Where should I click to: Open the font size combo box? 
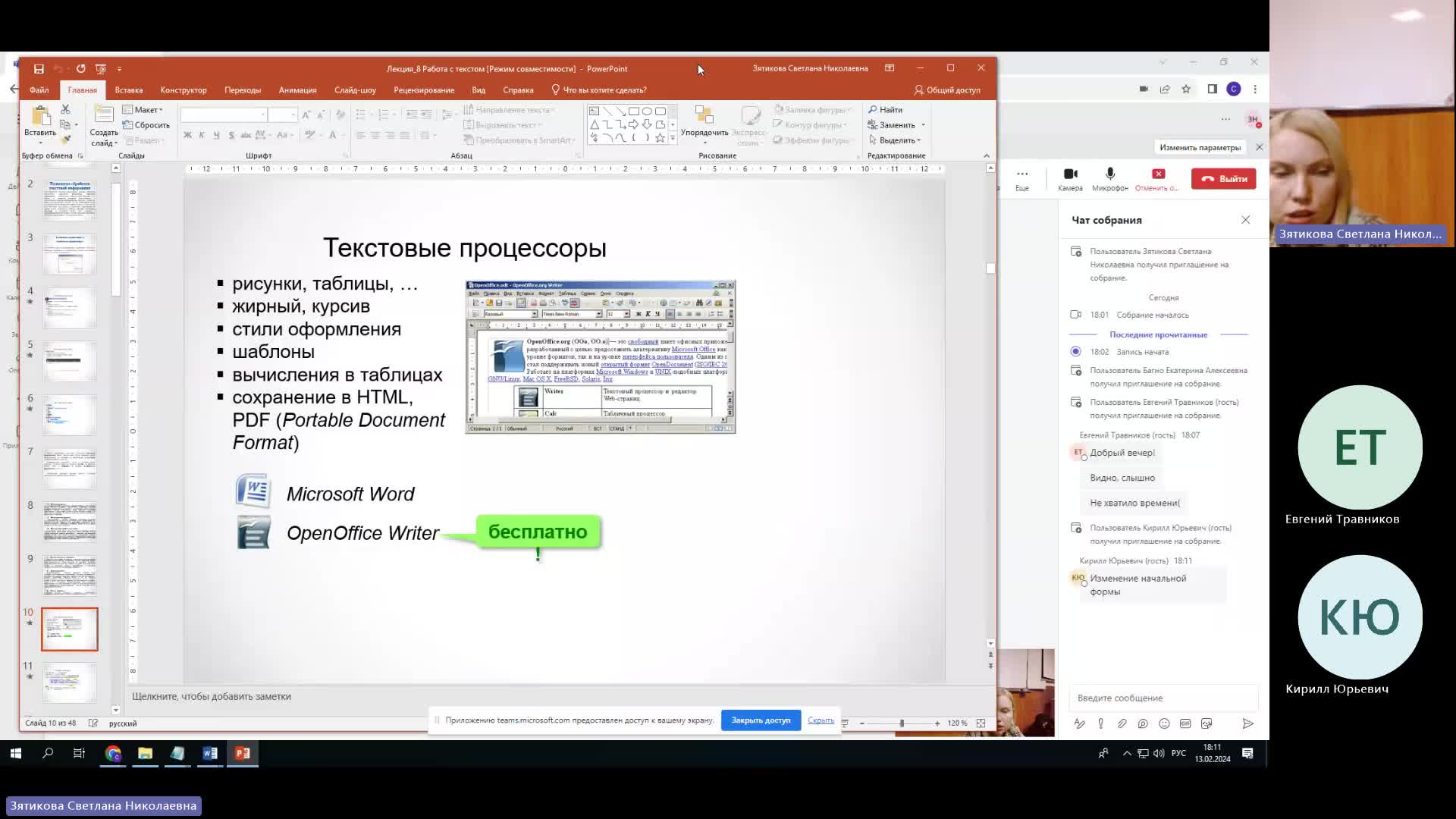(x=283, y=115)
